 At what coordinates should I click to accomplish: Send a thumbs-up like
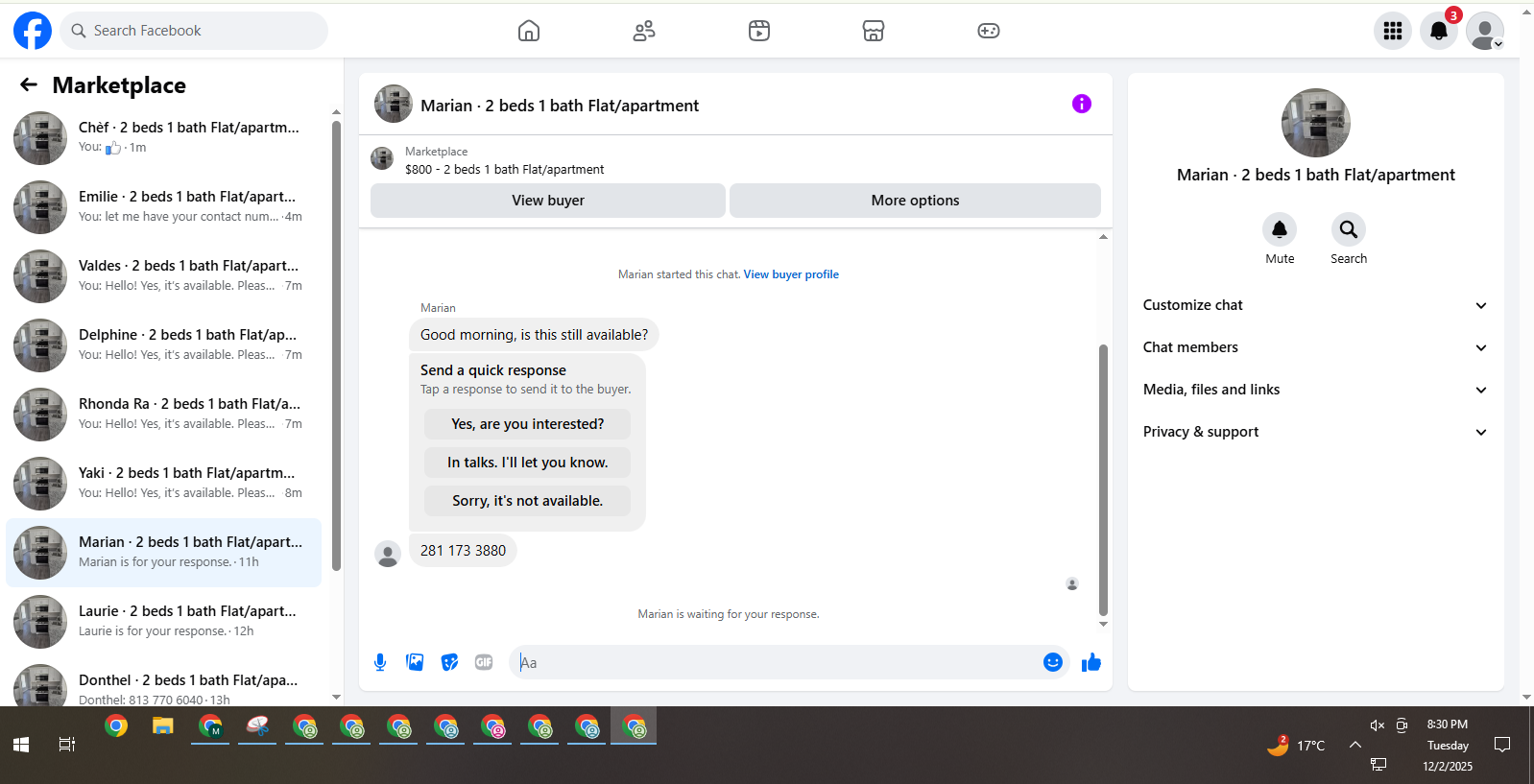pyautogui.click(x=1091, y=662)
